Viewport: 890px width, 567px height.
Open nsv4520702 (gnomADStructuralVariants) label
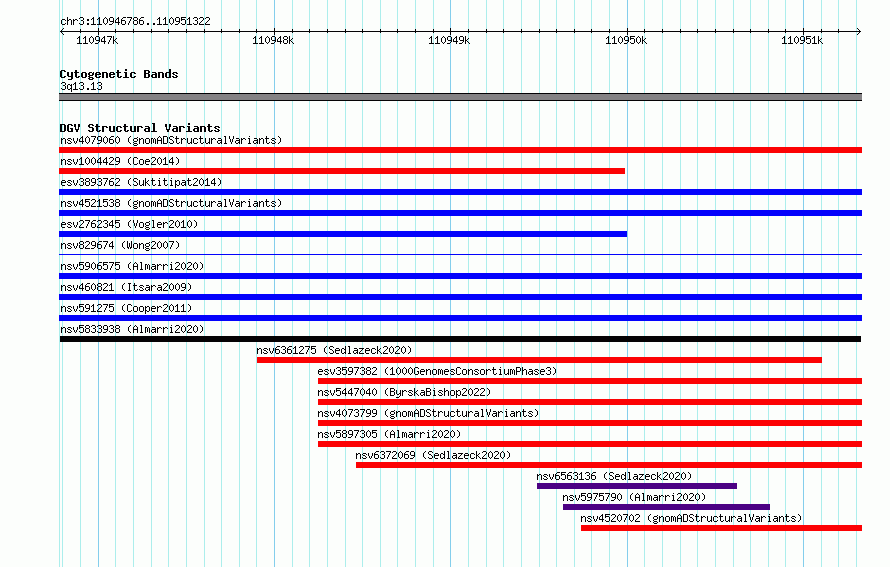point(691,518)
